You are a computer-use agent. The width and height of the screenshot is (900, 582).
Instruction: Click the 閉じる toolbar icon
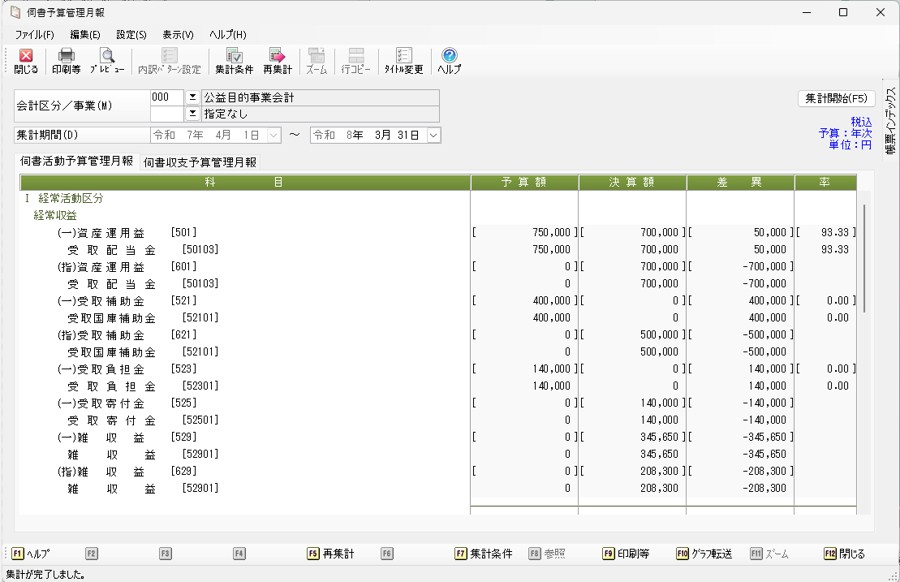point(26,61)
